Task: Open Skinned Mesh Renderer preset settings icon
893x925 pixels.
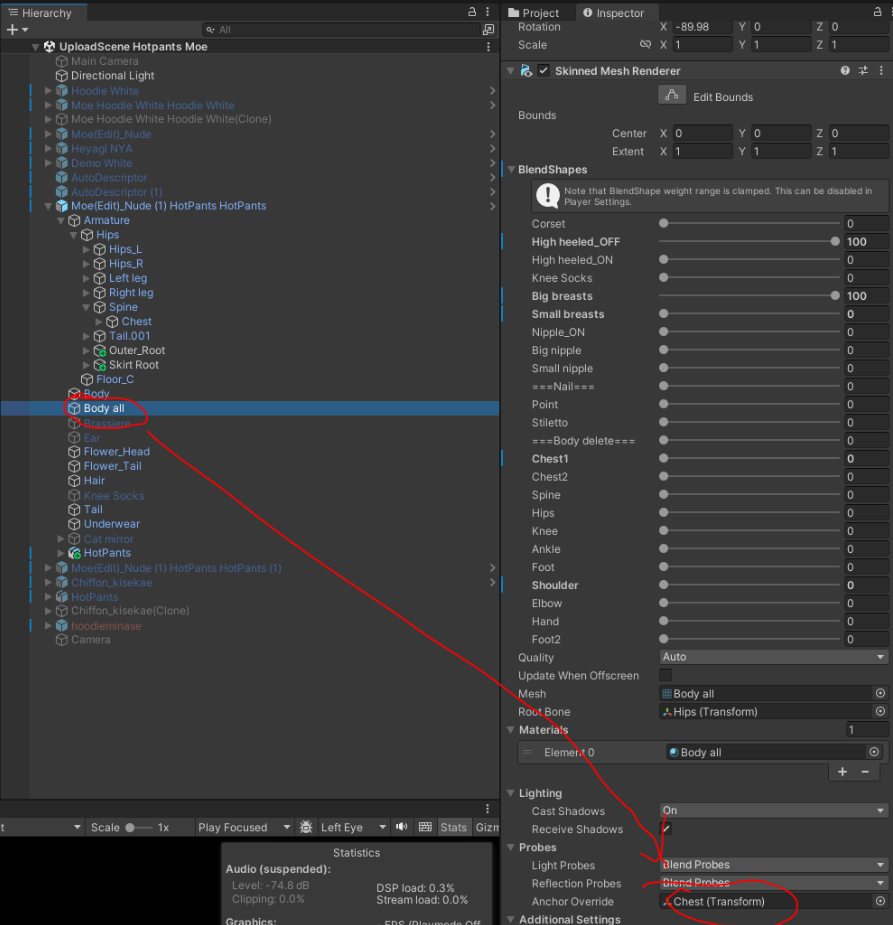Action: (x=863, y=71)
